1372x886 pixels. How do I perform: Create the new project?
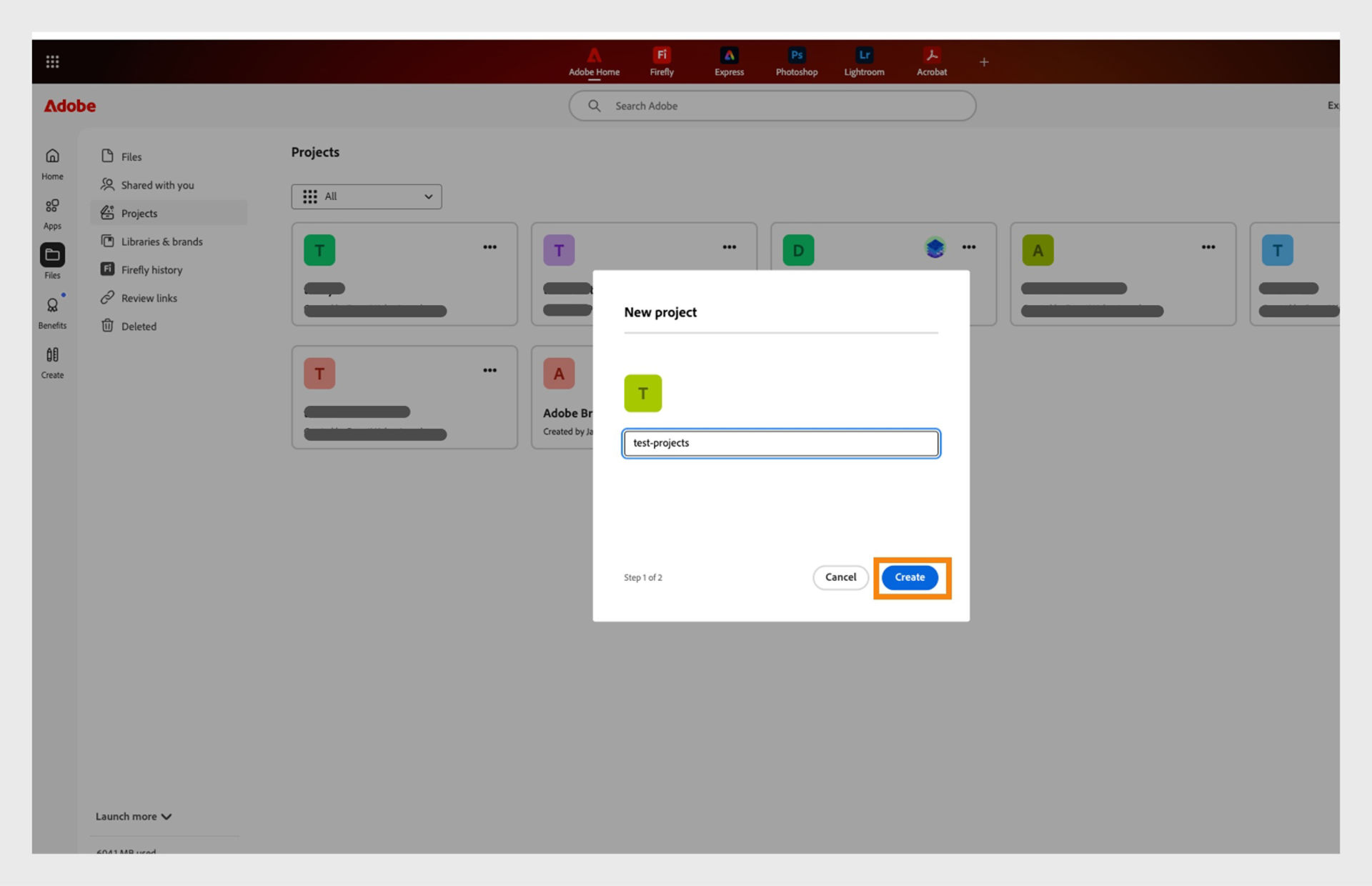tap(910, 577)
